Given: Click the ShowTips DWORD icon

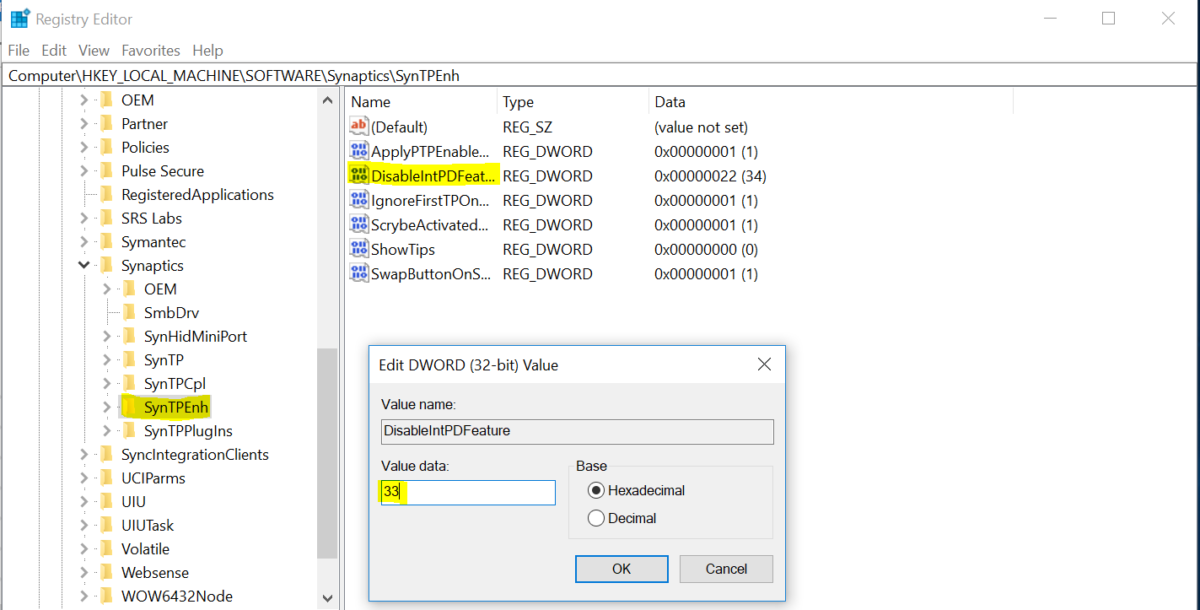Looking at the screenshot, I should click(x=359, y=249).
